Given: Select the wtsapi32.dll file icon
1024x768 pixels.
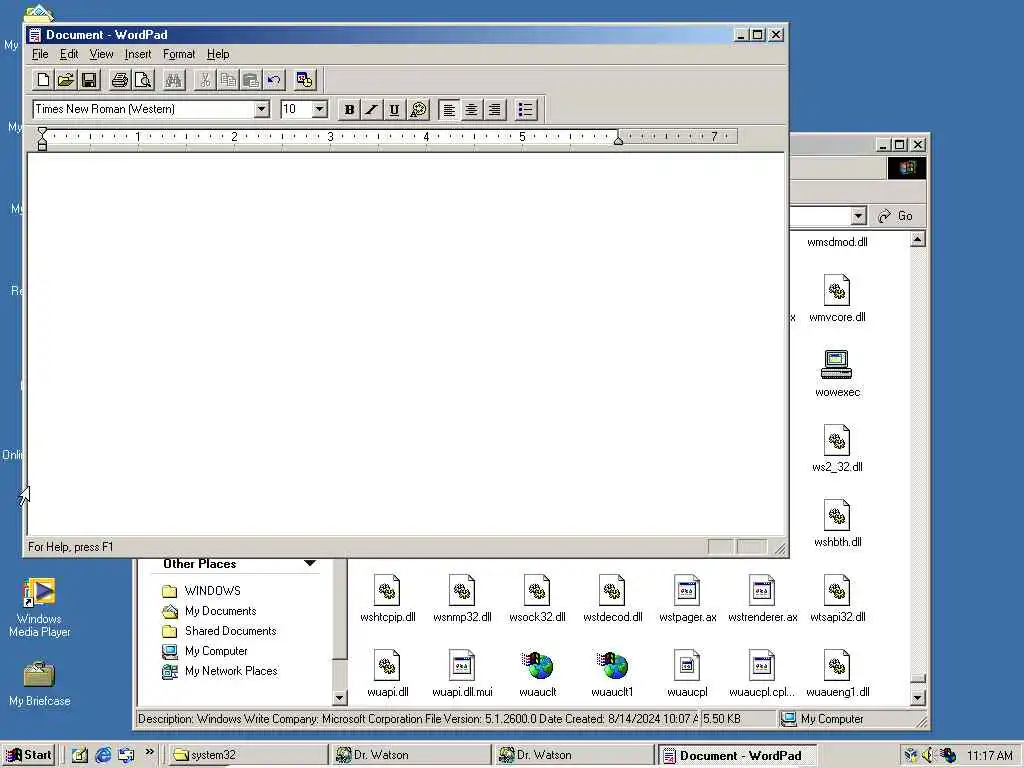Looking at the screenshot, I should click(x=837, y=591).
